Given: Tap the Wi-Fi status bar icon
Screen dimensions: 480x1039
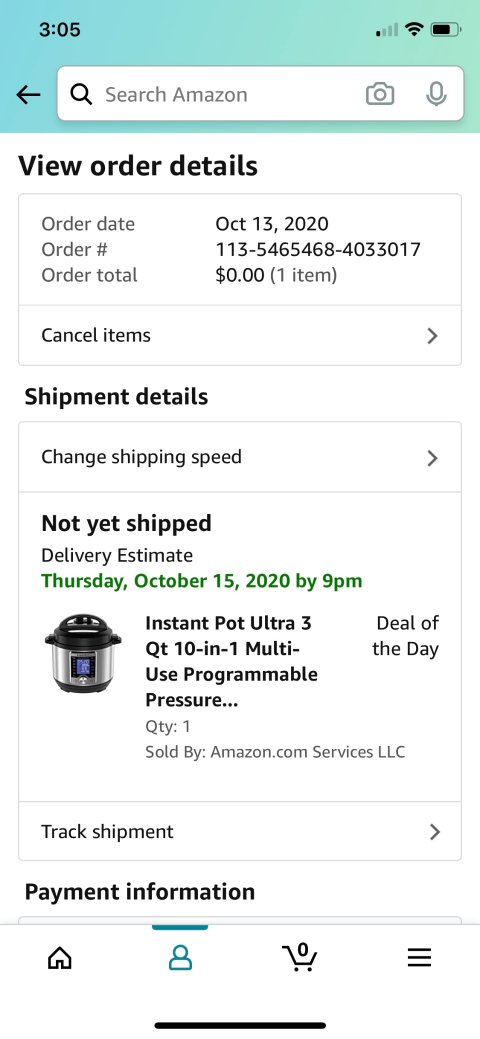Looking at the screenshot, I should [x=415, y=29].
